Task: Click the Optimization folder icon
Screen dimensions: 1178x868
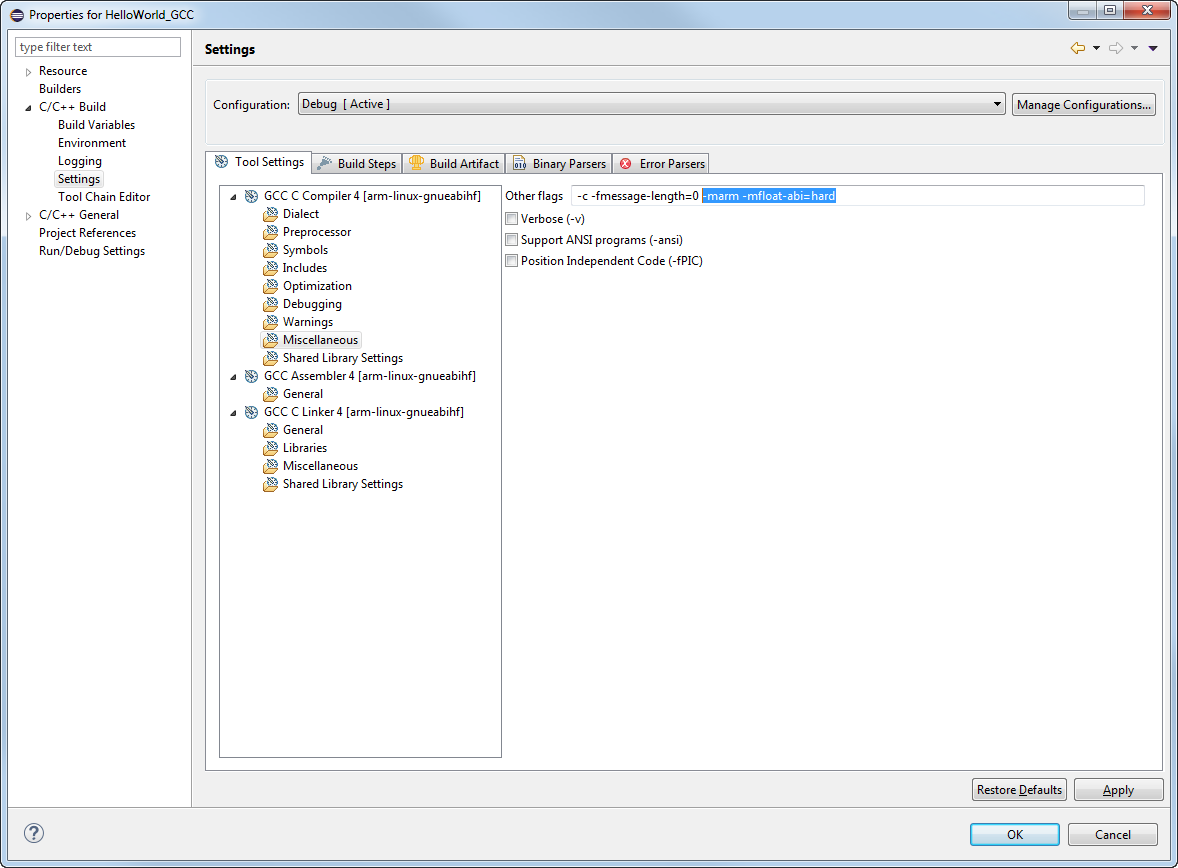Action: pos(270,286)
